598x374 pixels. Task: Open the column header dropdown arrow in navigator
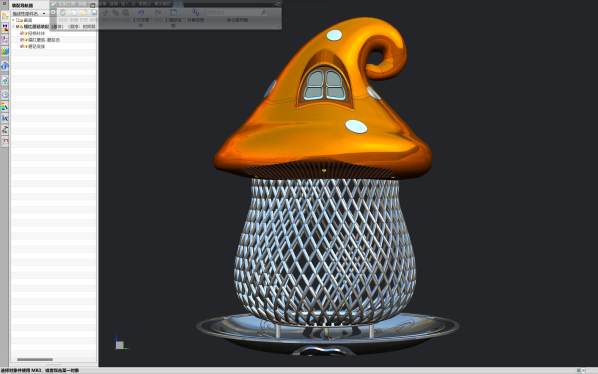pos(44,13)
